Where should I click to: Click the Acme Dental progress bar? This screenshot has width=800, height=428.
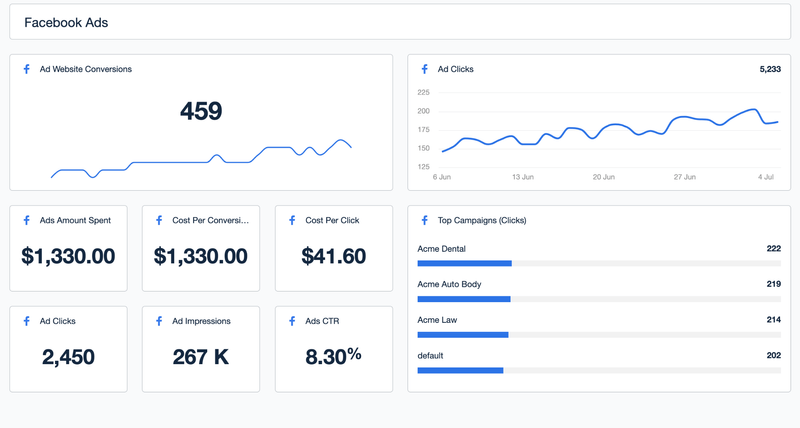coord(598,263)
